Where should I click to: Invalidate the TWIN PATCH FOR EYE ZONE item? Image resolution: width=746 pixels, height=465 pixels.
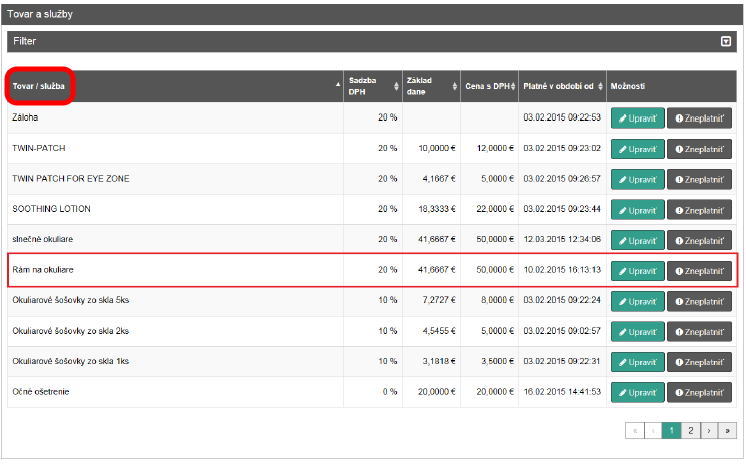point(699,180)
